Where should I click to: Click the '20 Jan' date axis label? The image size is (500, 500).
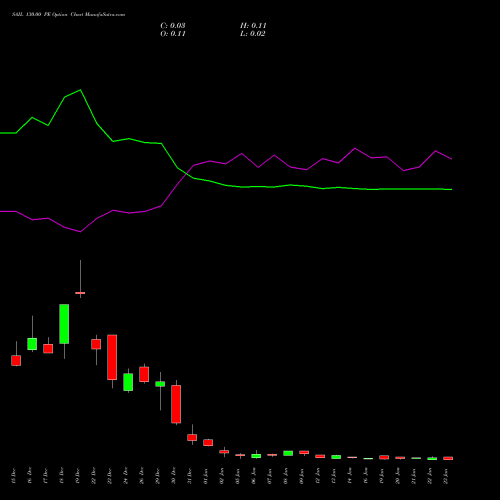pyautogui.click(x=398, y=476)
